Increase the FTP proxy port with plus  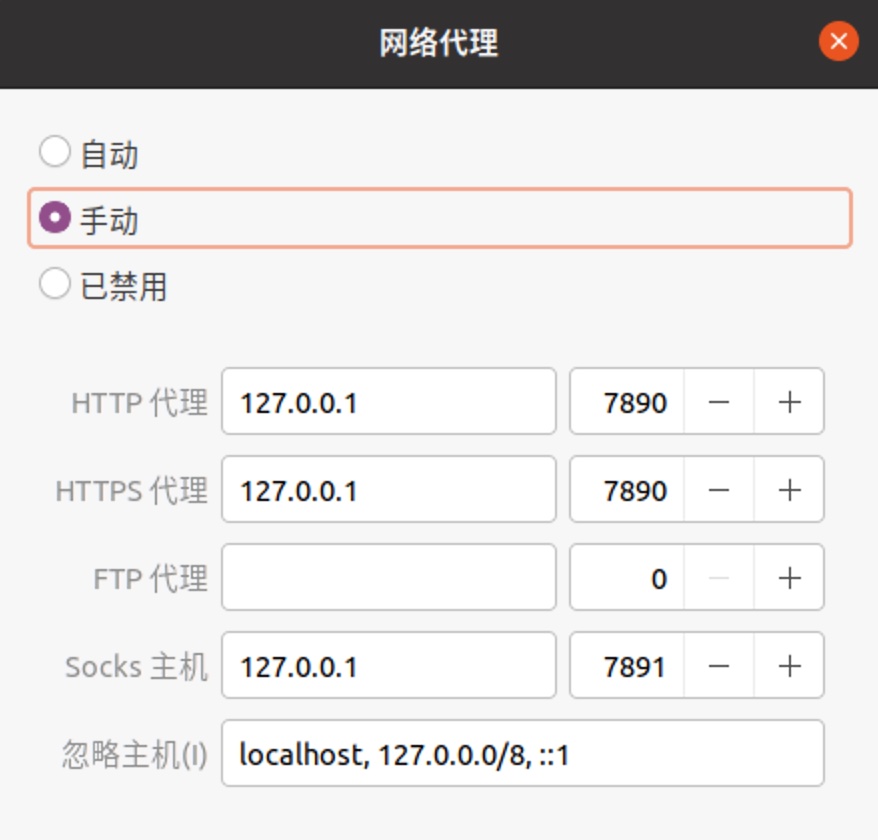point(789,577)
